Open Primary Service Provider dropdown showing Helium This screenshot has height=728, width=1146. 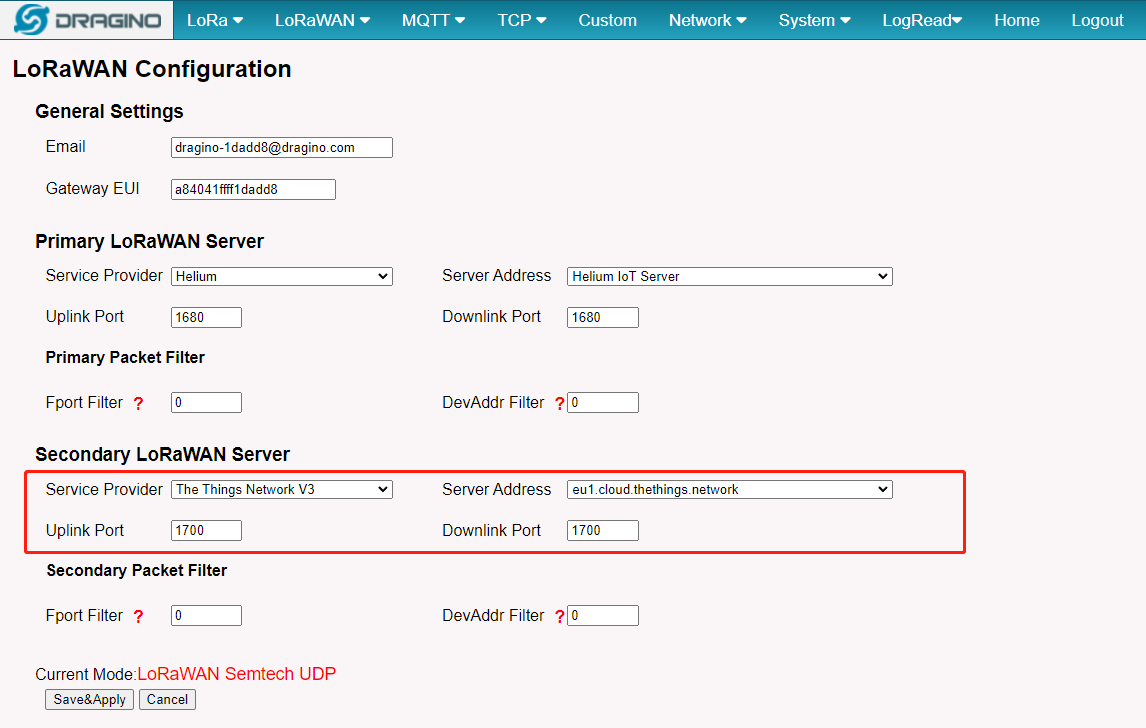click(281, 276)
